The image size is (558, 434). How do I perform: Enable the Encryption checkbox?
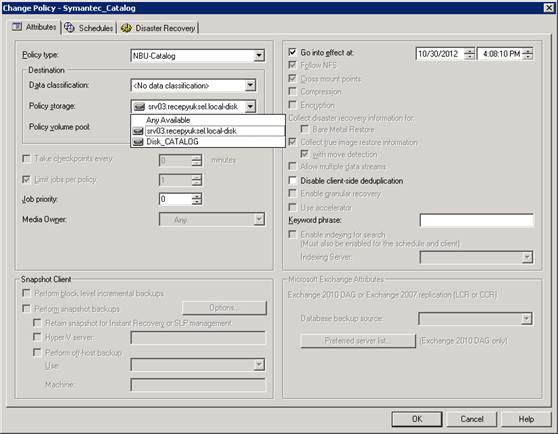pyautogui.click(x=292, y=105)
